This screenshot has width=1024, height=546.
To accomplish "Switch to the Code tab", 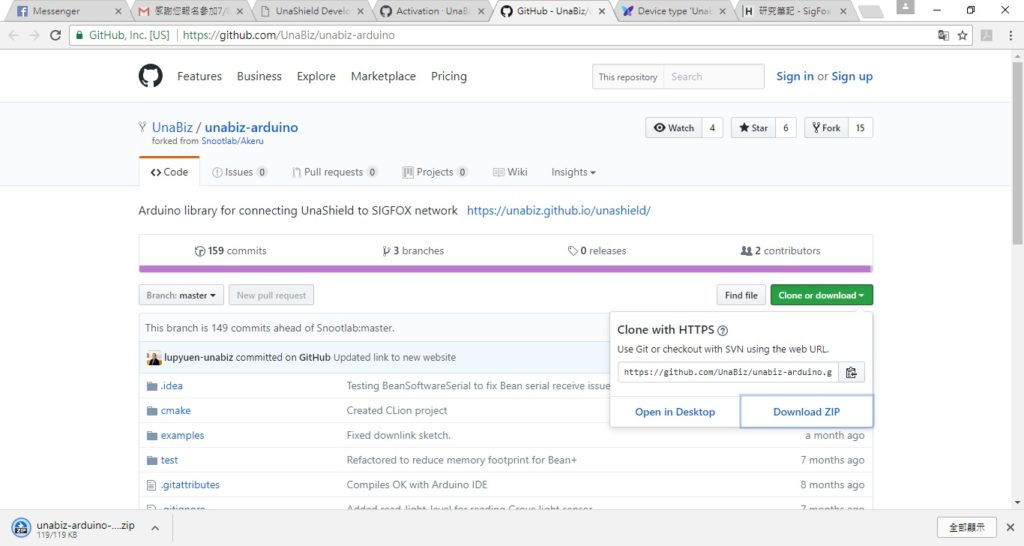I will click(169, 172).
